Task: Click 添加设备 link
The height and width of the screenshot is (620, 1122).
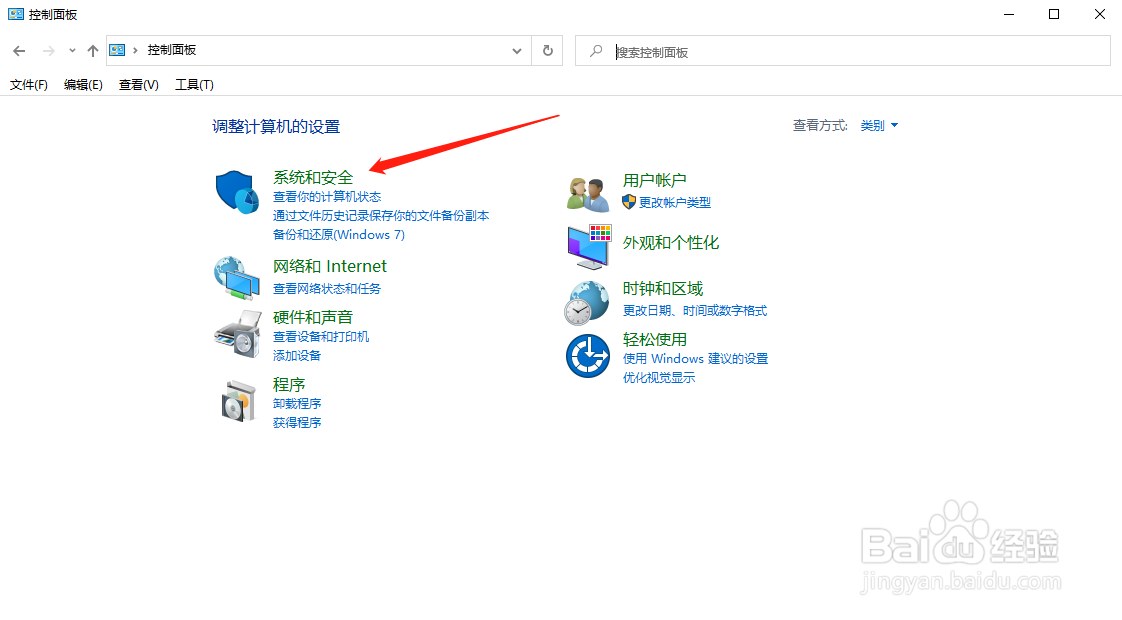Action: [297, 356]
